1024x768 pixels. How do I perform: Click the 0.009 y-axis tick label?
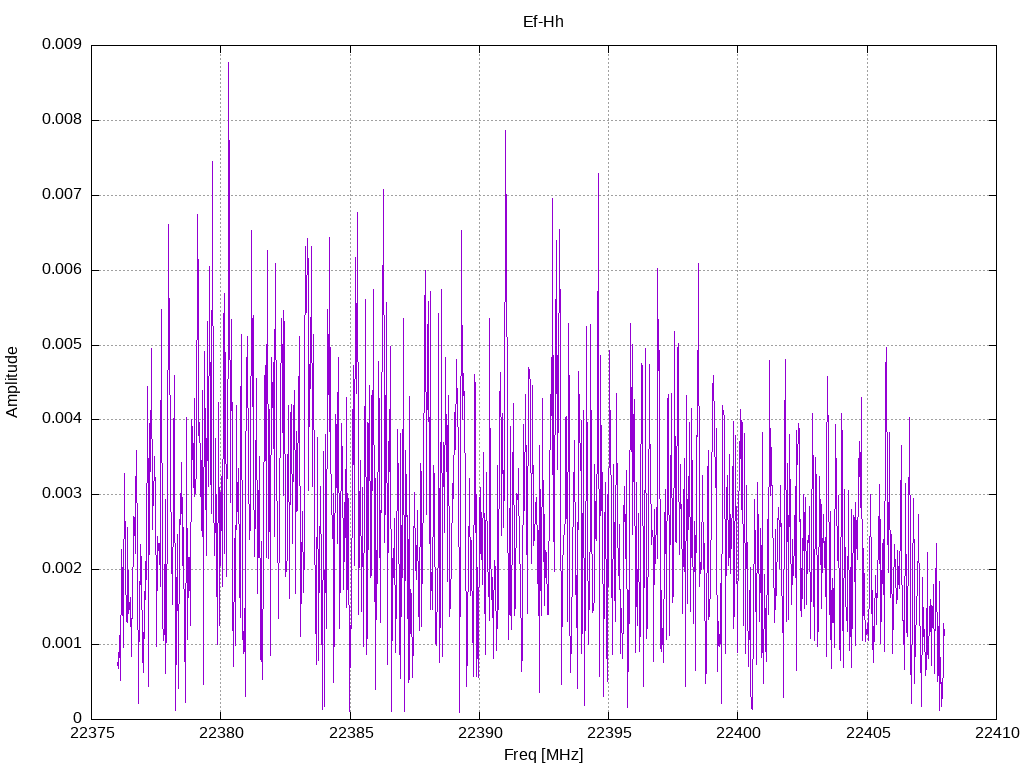point(62,44)
